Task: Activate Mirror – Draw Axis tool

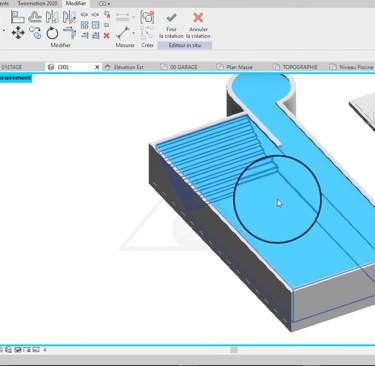Action: (x=69, y=17)
